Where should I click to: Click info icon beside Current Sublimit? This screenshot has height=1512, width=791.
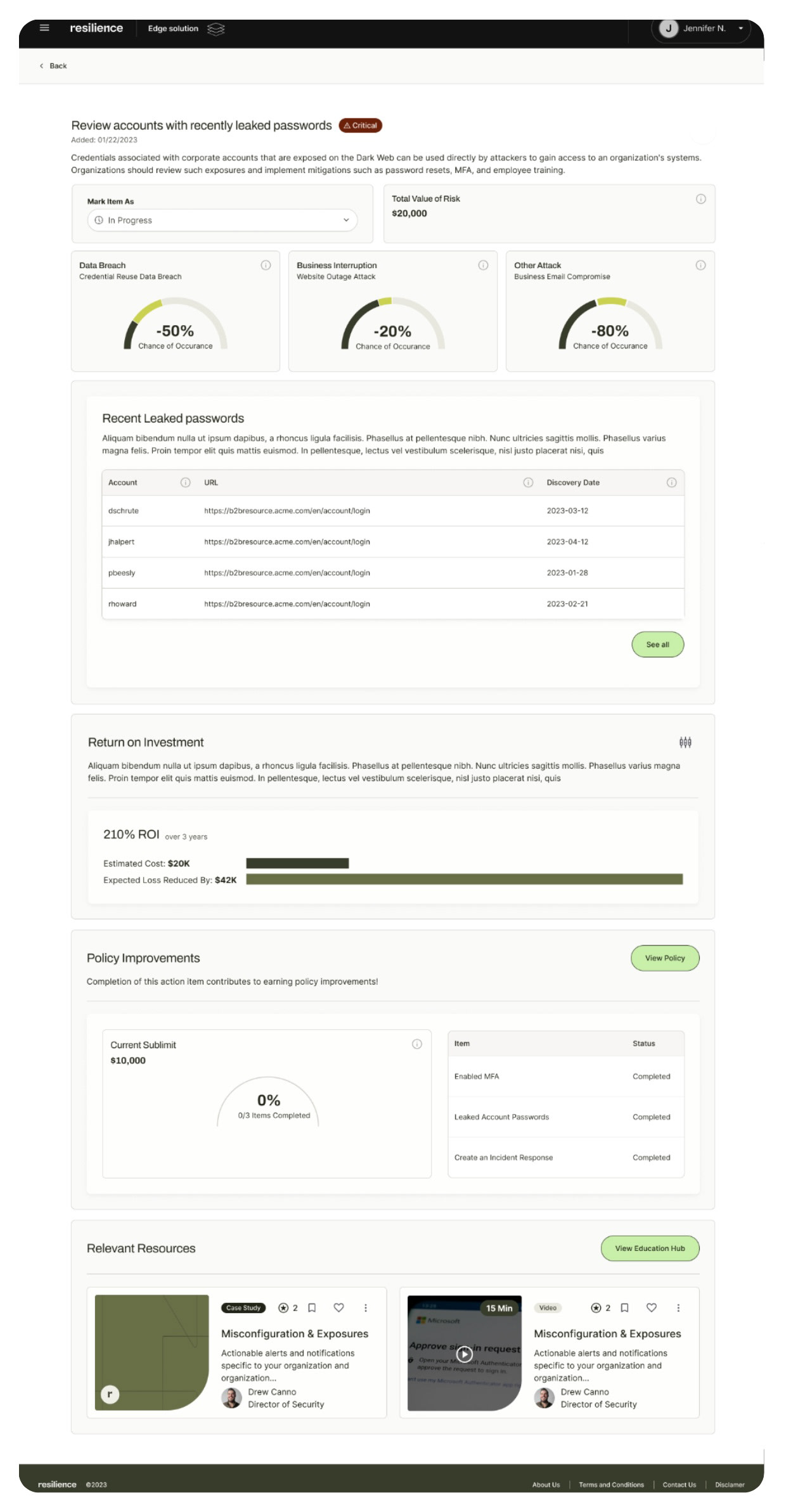(416, 1044)
